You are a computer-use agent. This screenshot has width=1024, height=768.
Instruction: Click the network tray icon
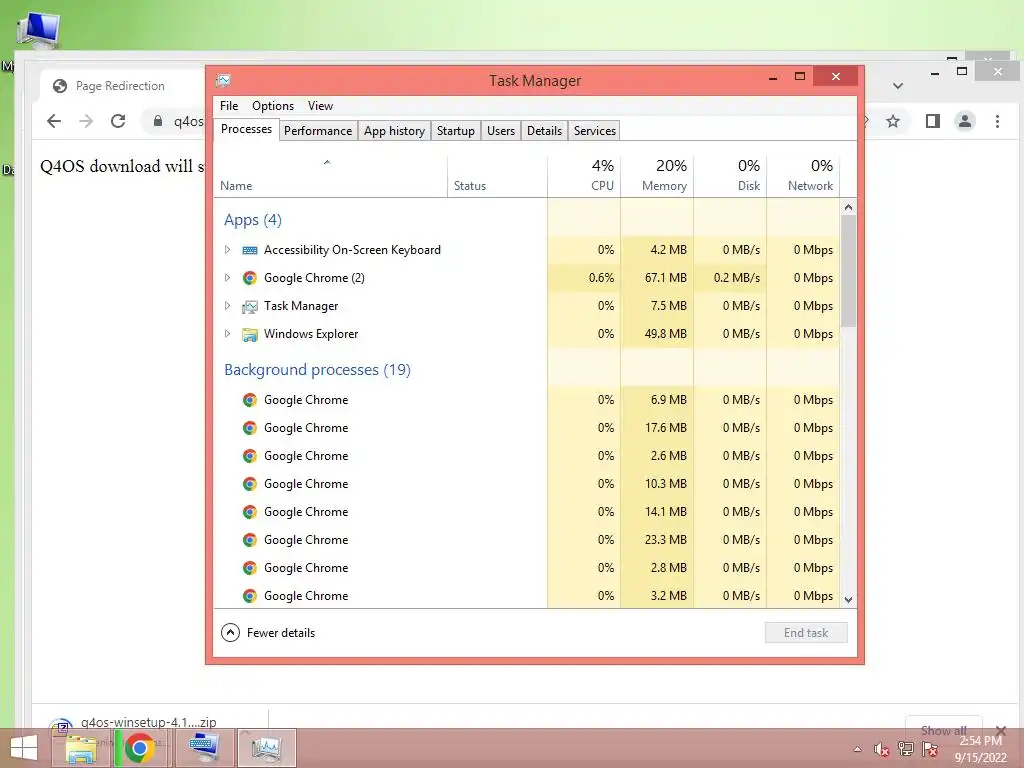906,749
